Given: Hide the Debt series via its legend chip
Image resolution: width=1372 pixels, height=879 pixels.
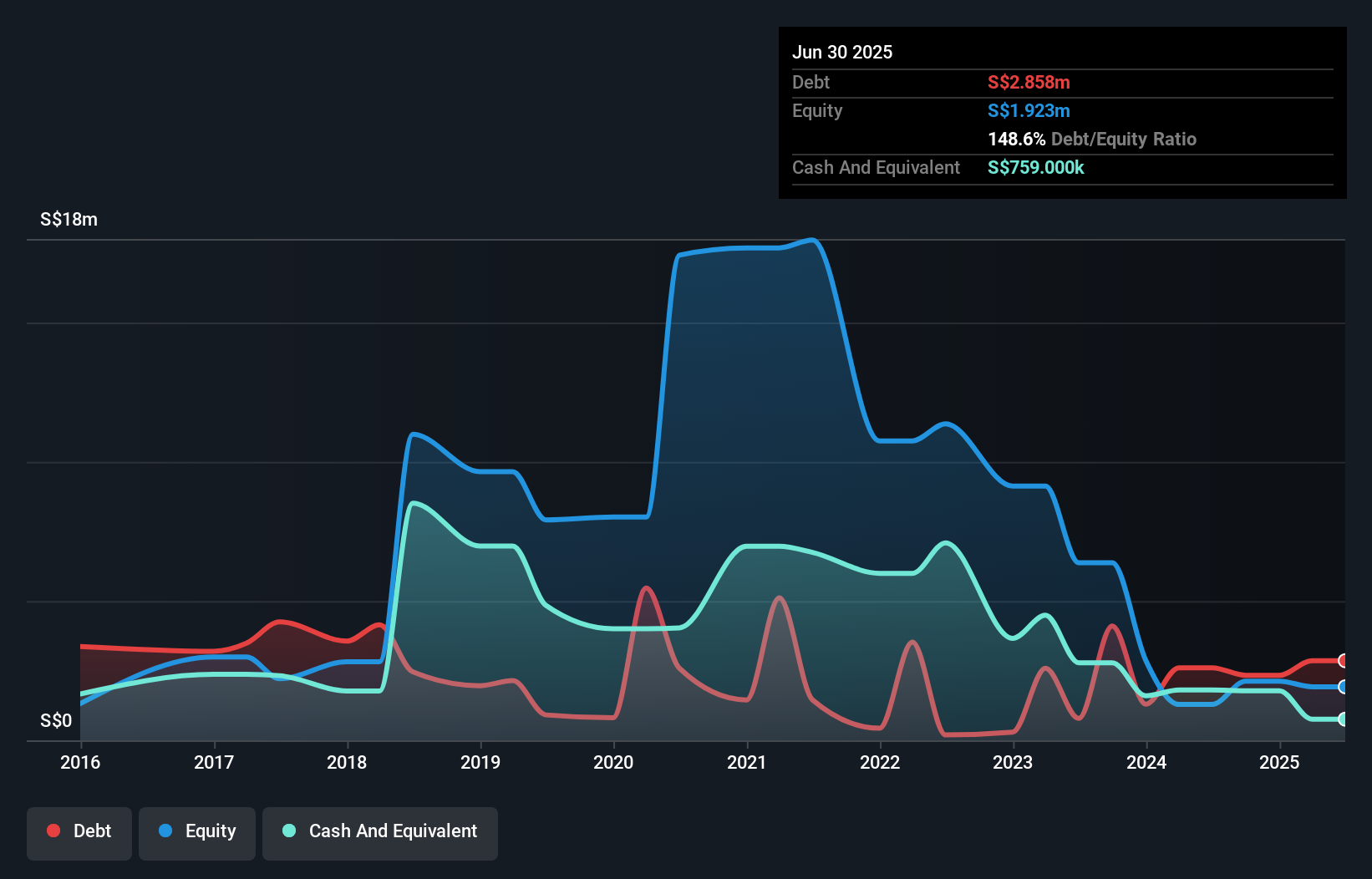Looking at the screenshot, I should click(x=79, y=831).
